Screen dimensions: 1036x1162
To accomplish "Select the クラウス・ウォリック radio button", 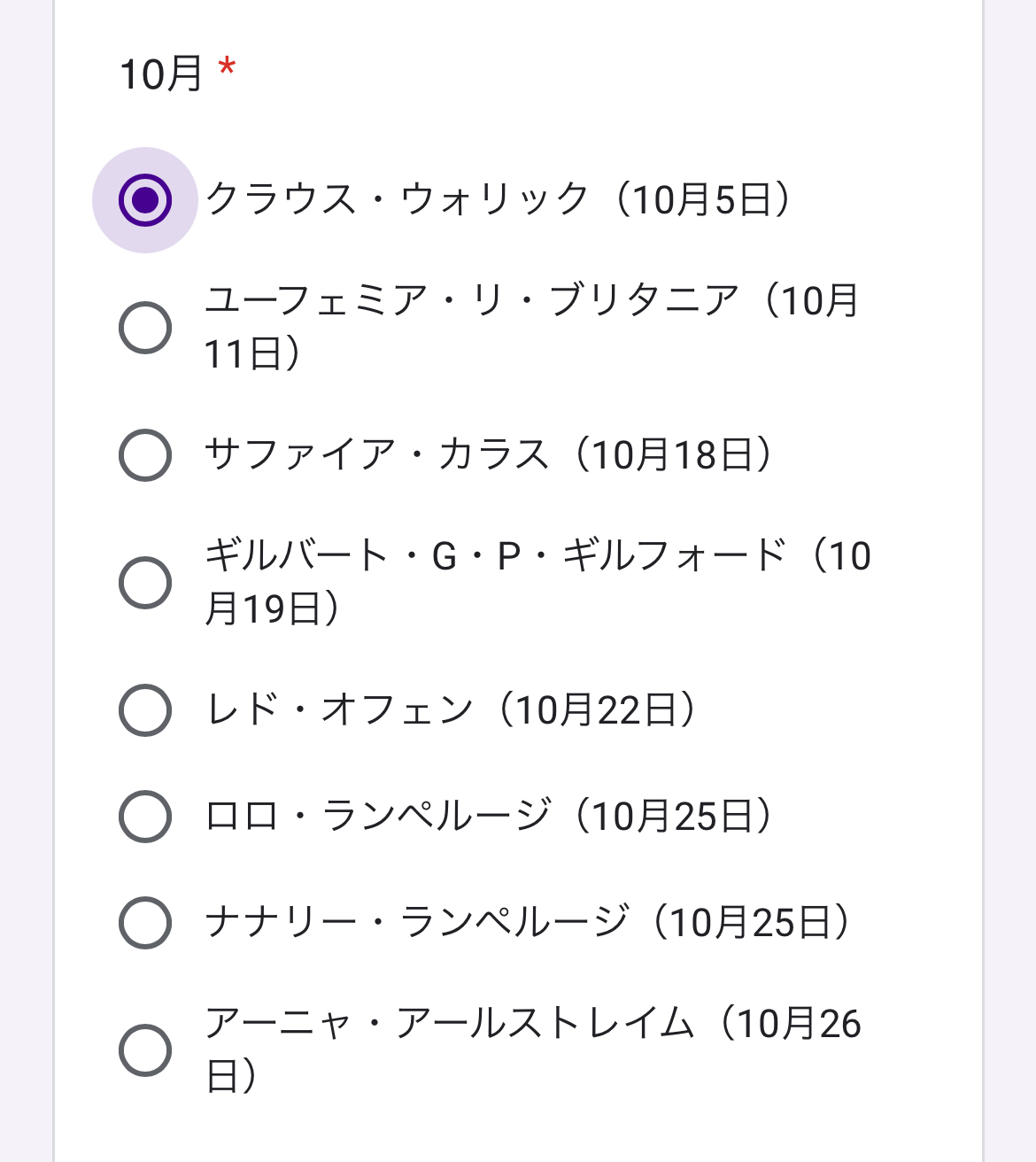I will pos(145,200).
